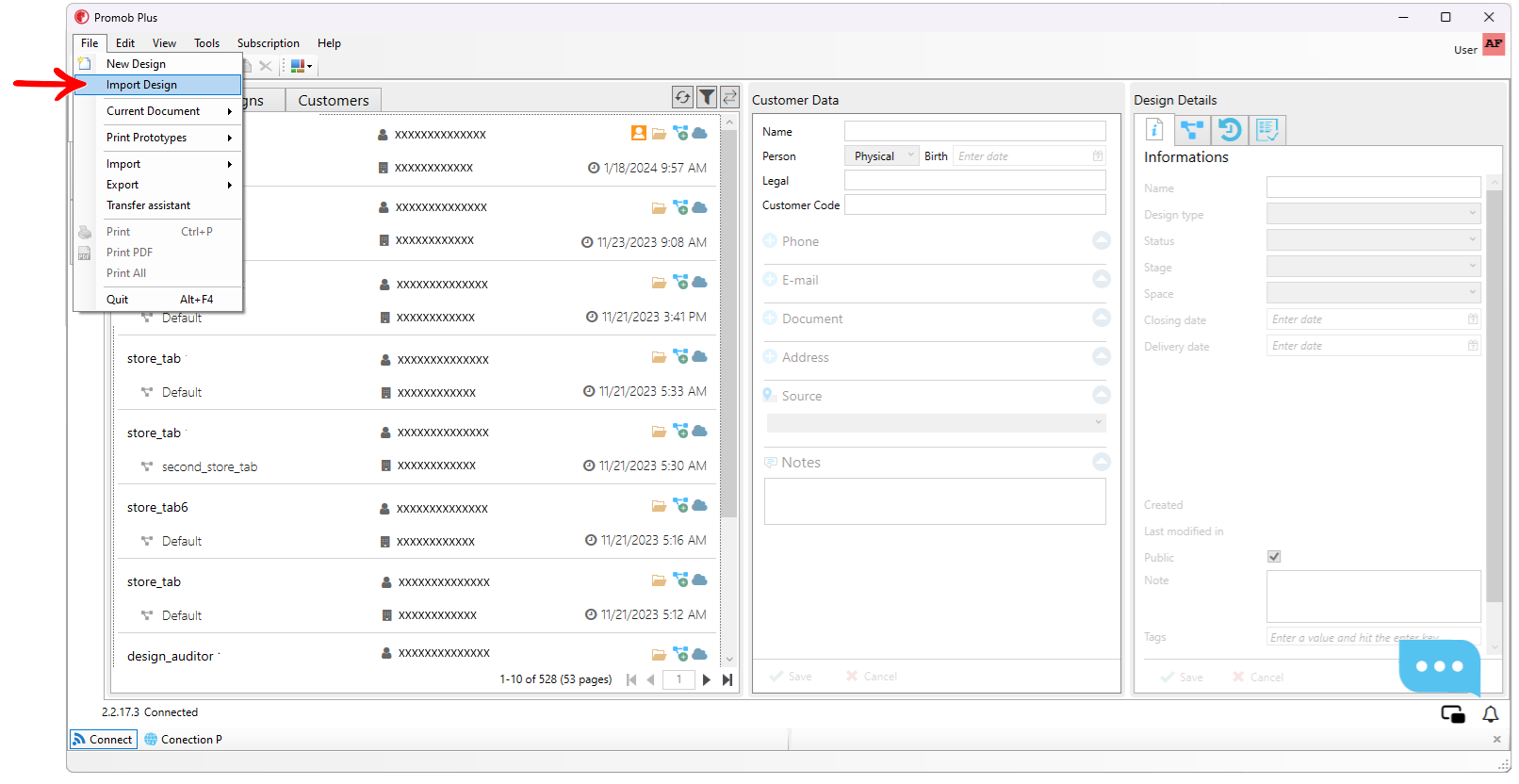Viewport: 1519px width, 784px height.
Task: Click the screens icon next to the bell
Action: click(1453, 714)
